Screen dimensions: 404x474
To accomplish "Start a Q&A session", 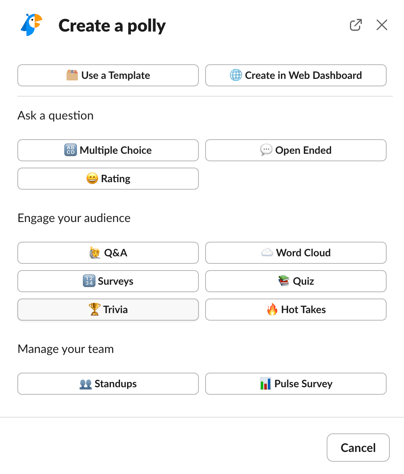I will pyautogui.click(x=108, y=253).
